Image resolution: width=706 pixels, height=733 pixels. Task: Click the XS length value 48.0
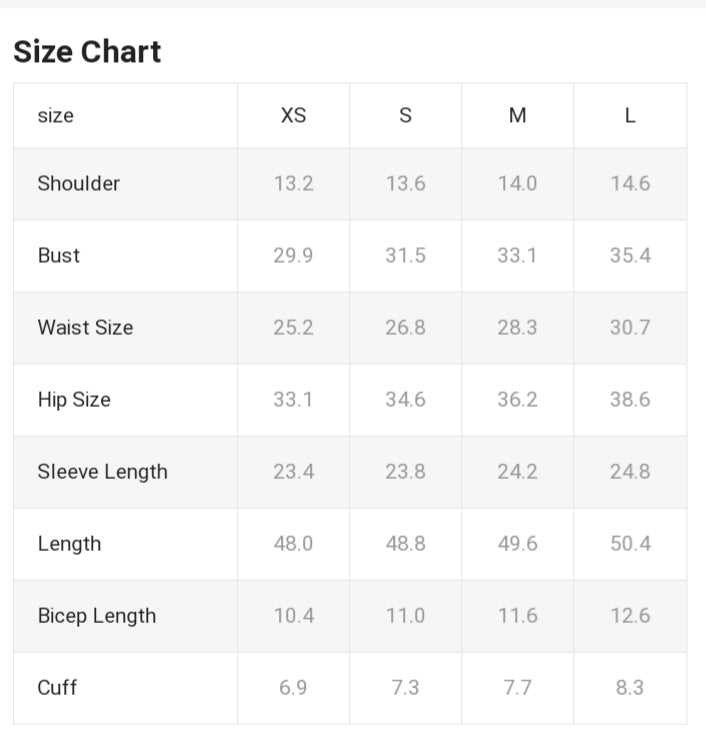pyautogui.click(x=293, y=544)
